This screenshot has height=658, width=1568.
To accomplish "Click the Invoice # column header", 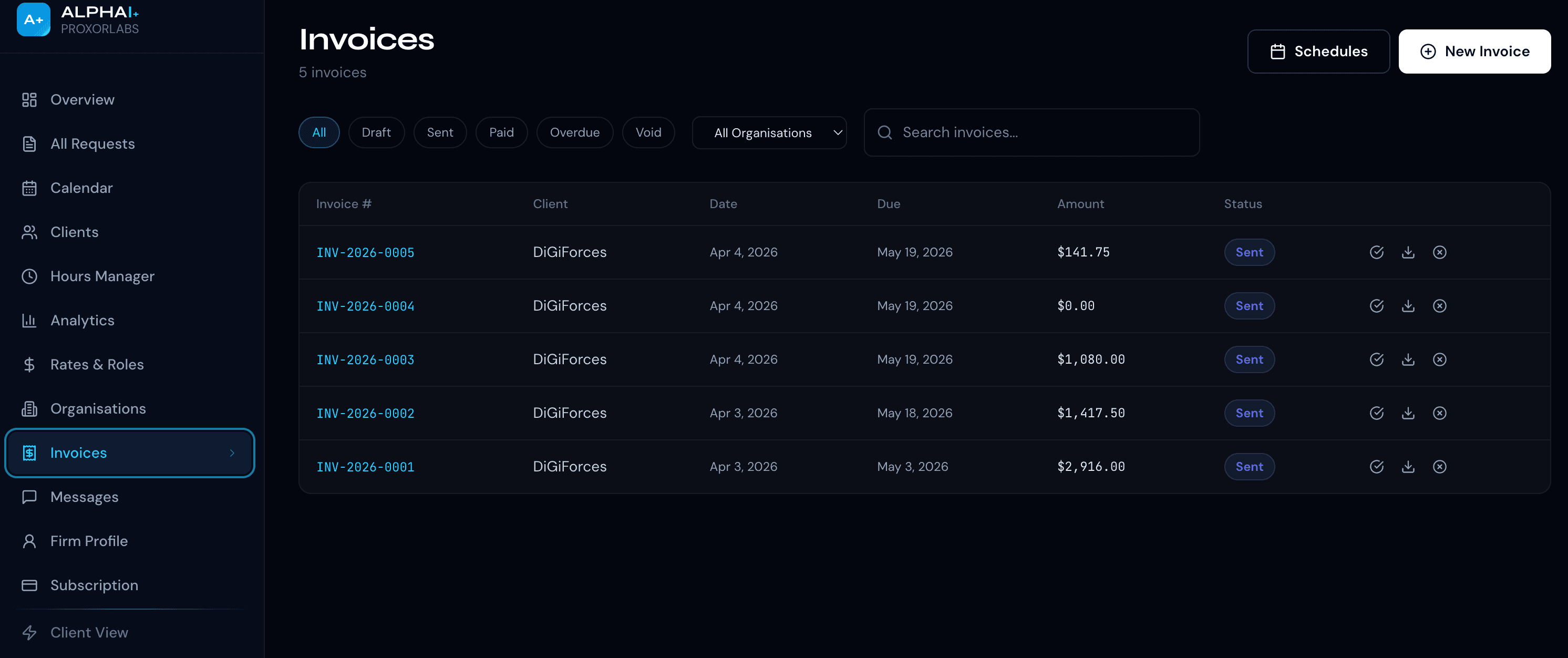I will (343, 204).
